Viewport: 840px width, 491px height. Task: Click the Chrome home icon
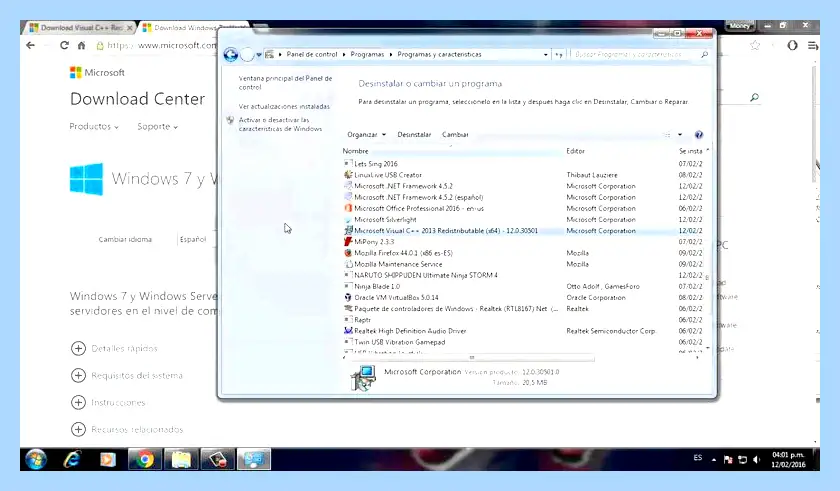point(81,46)
